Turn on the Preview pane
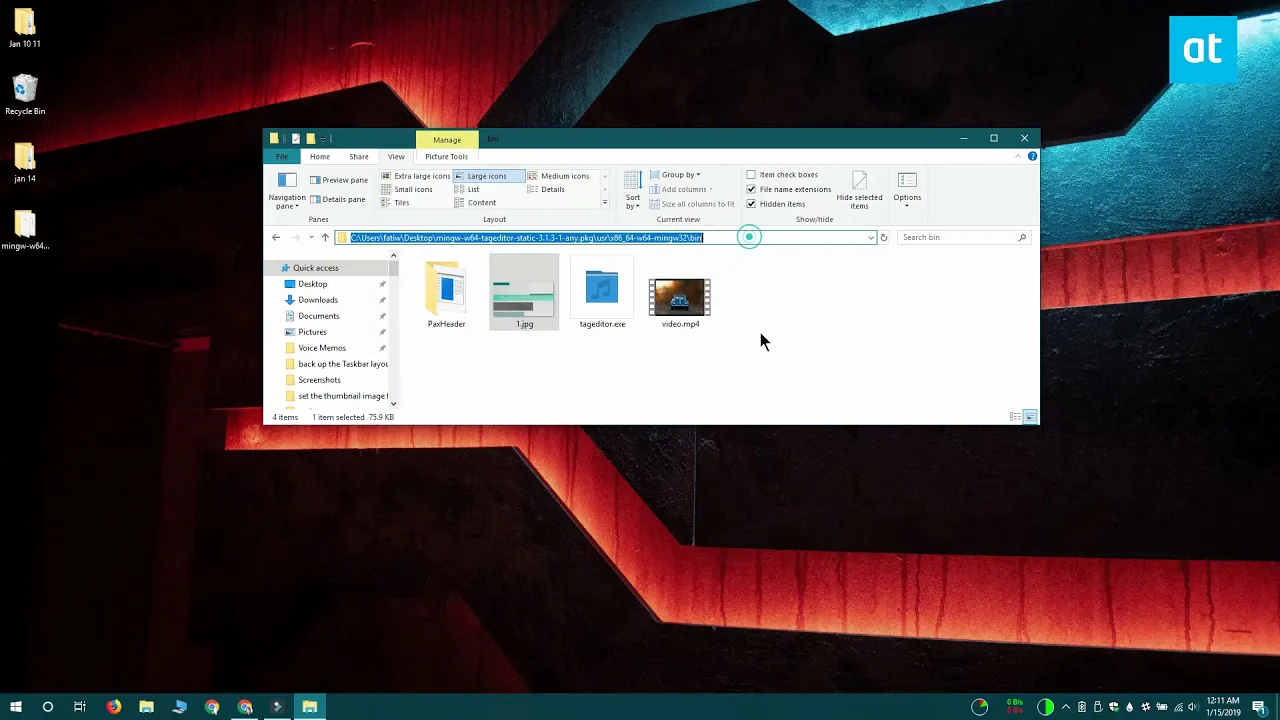The height and width of the screenshot is (720, 1280). (x=339, y=180)
